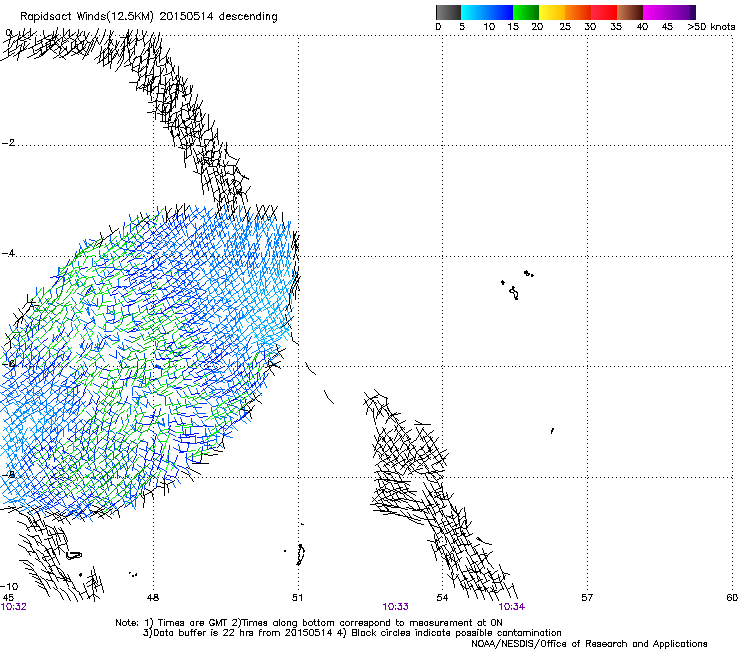Click the NOAA/NESDIS credit text
Image resolution: width=740 pixels, height=650 pixels.
(x=589, y=644)
